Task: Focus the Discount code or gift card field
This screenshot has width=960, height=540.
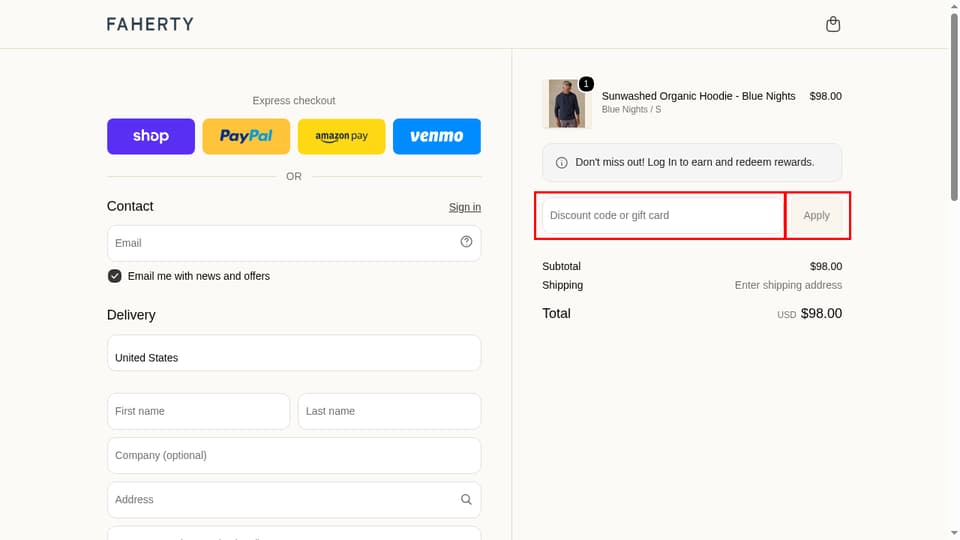Action: click(663, 216)
